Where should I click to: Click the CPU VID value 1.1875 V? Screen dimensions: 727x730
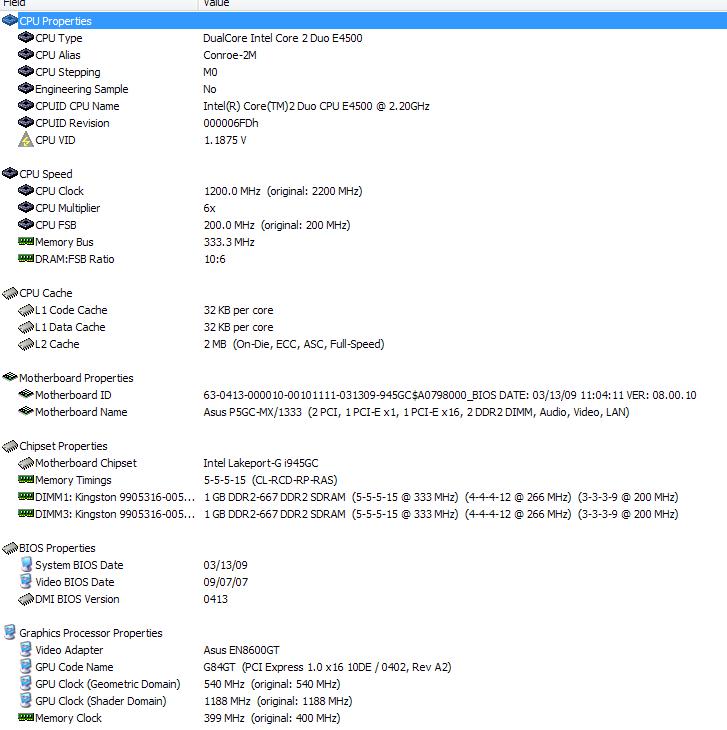pyautogui.click(x=225, y=140)
